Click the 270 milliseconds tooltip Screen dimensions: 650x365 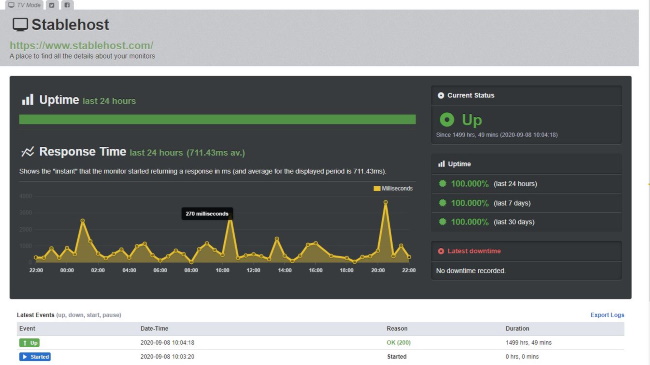pos(207,214)
